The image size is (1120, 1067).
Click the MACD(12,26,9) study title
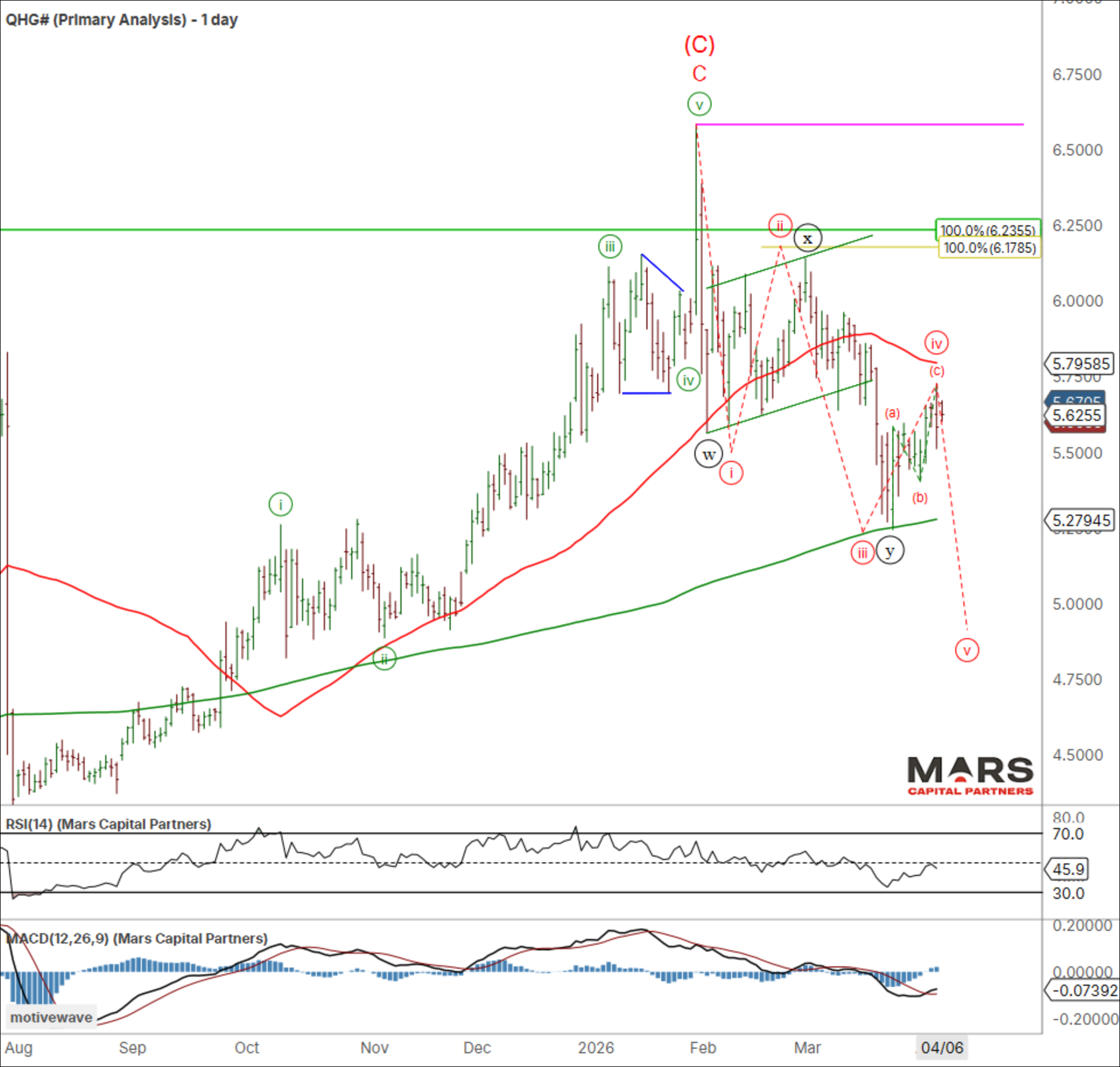pyautogui.click(x=136, y=938)
